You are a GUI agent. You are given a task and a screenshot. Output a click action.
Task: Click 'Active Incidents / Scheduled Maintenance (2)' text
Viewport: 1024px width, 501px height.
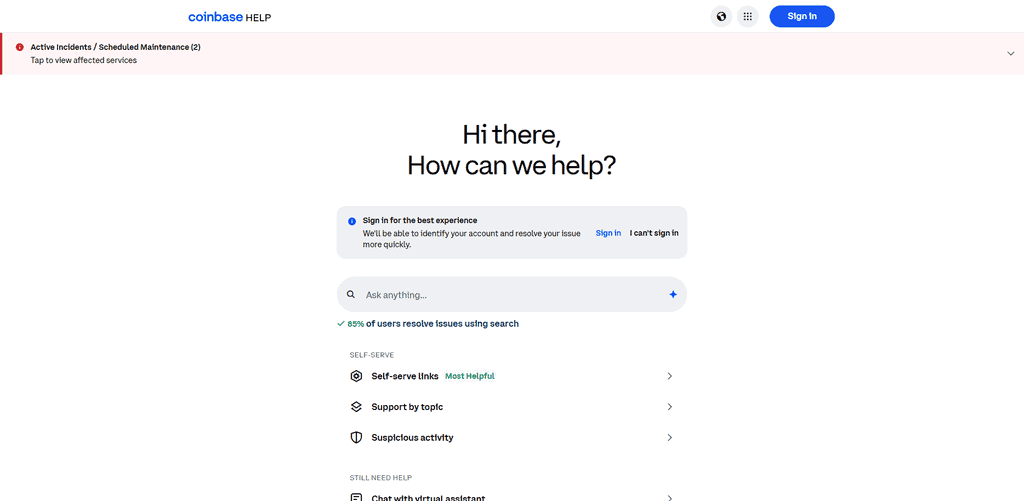pyautogui.click(x=116, y=47)
